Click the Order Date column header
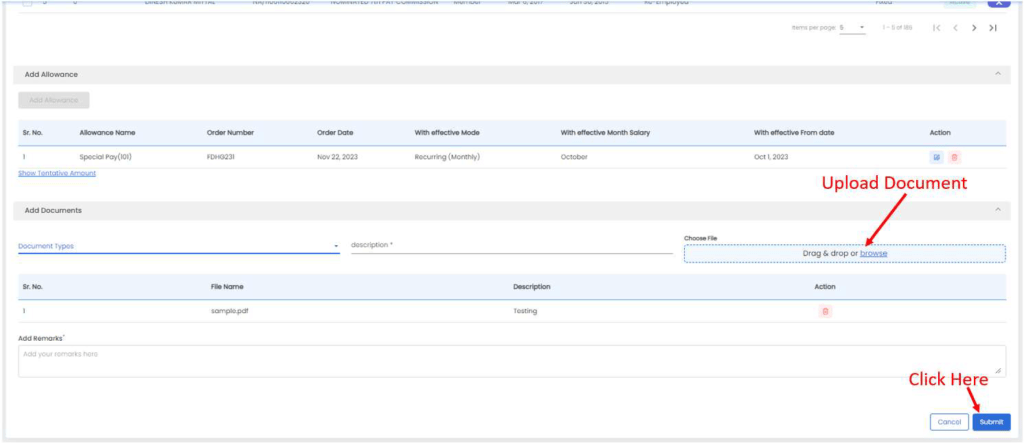Viewport: 1024px width, 443px height. tap(335, 133)
